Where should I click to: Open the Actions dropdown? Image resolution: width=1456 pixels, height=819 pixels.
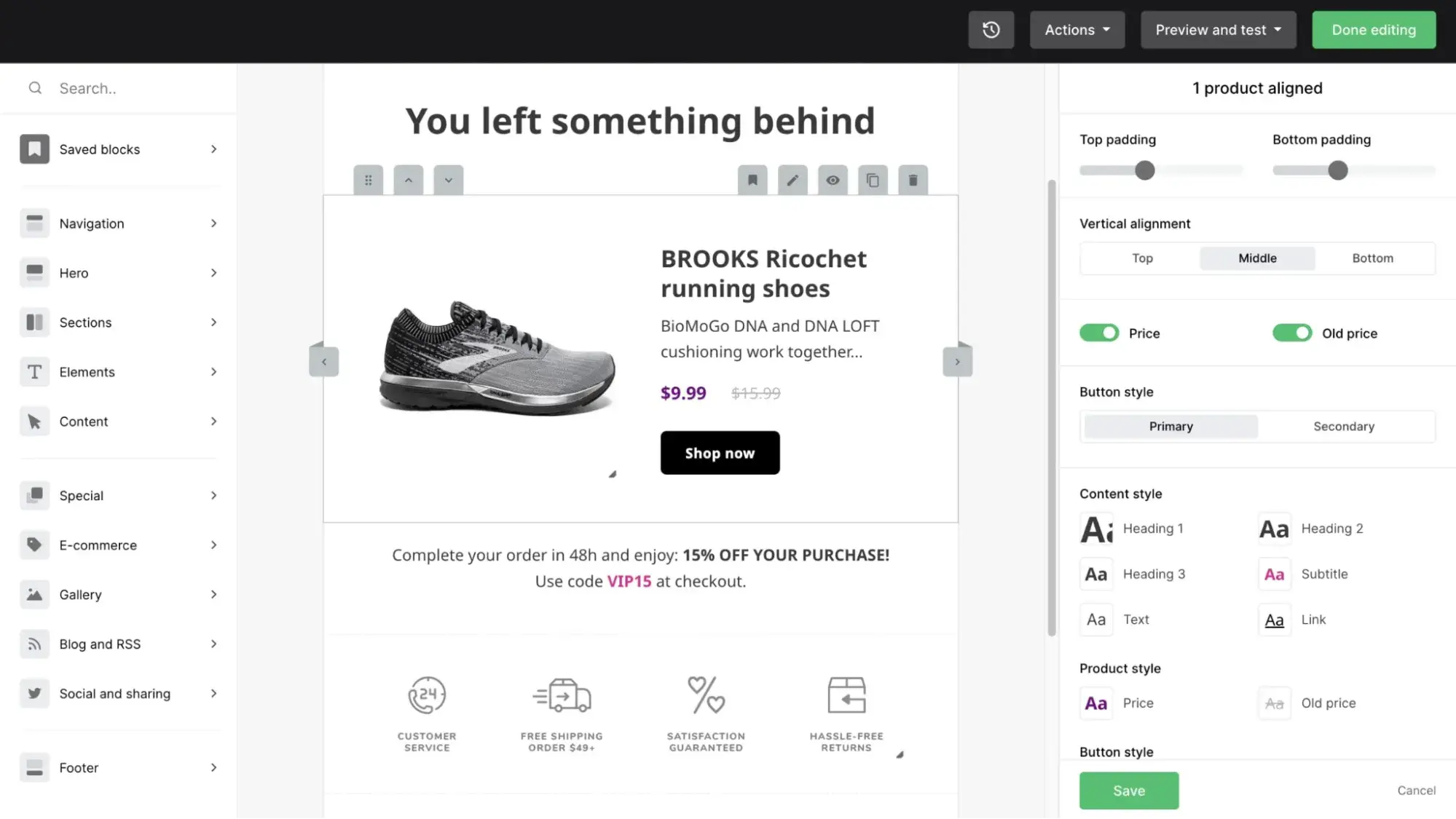pos(1077,30)
